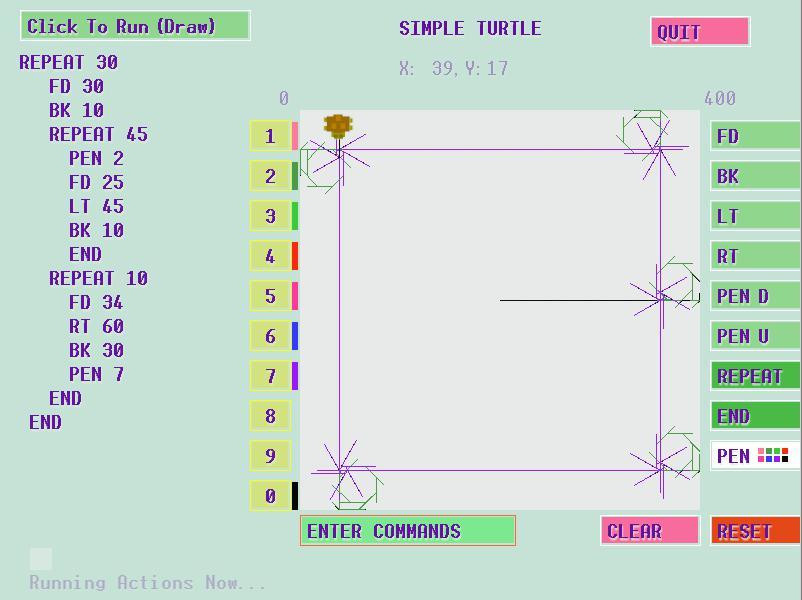Select the bright green pen color swatch
The width and height of the screenshot is (802, 600).
point(295,216)
